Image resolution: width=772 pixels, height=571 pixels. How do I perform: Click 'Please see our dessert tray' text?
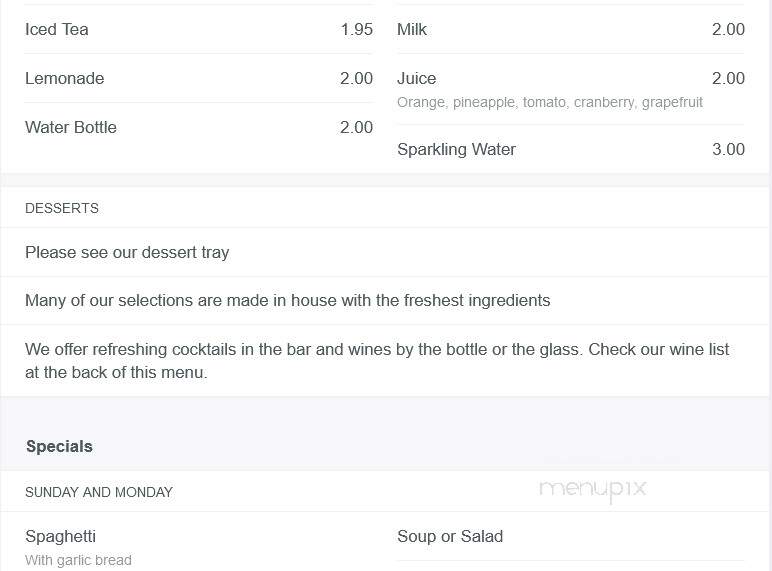pos(127,253)
